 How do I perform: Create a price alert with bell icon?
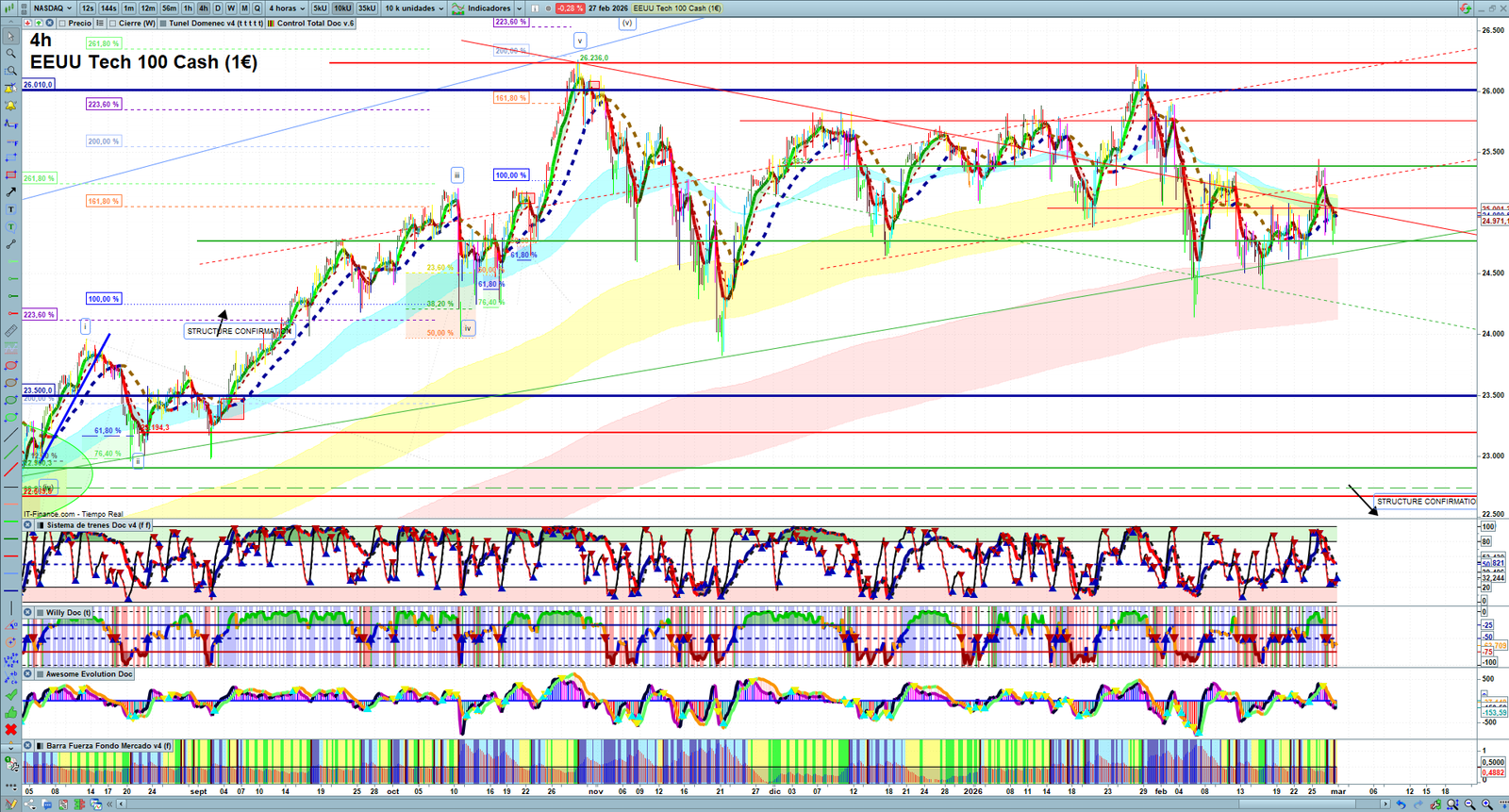[10, 106]
